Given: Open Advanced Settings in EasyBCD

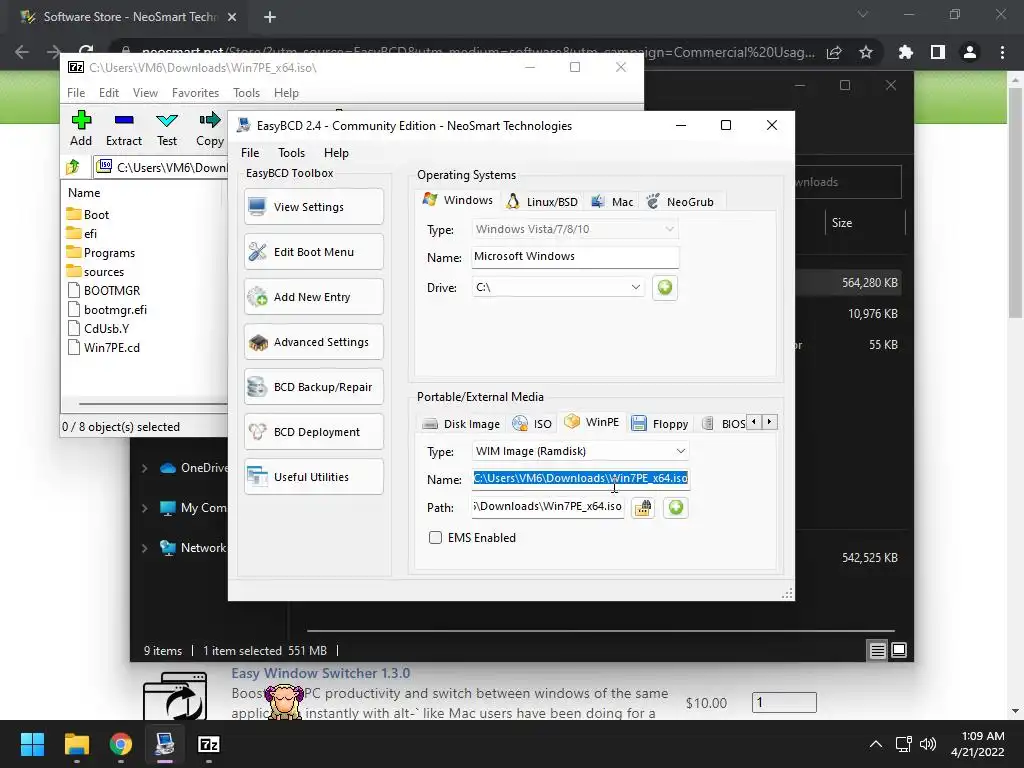Looking at the screenshot, I should (313, 342).
